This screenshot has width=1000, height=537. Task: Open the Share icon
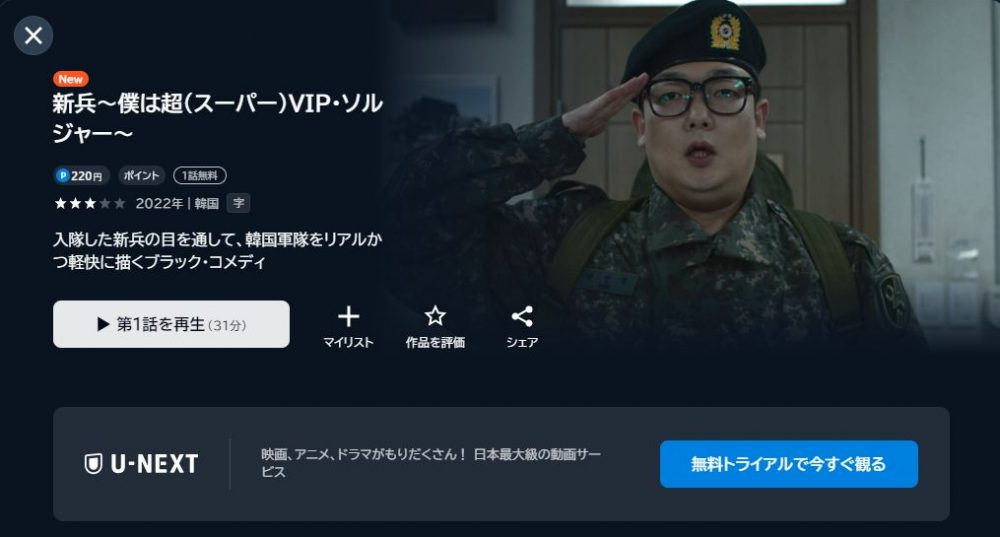click(522, 316)
